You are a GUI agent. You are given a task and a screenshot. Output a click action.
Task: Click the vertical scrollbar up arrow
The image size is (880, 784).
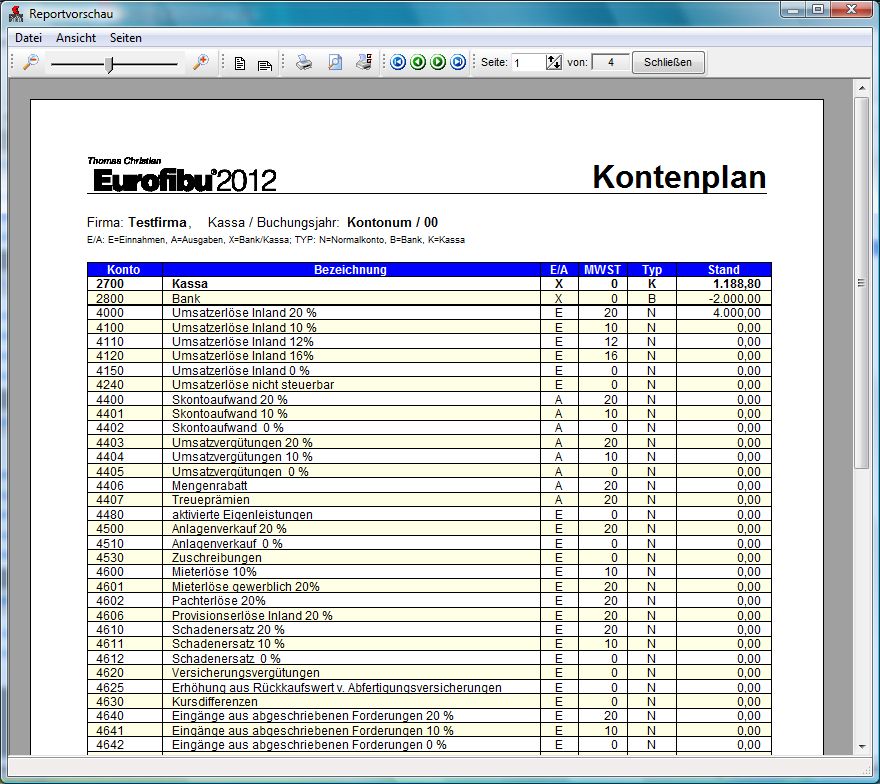861,88
